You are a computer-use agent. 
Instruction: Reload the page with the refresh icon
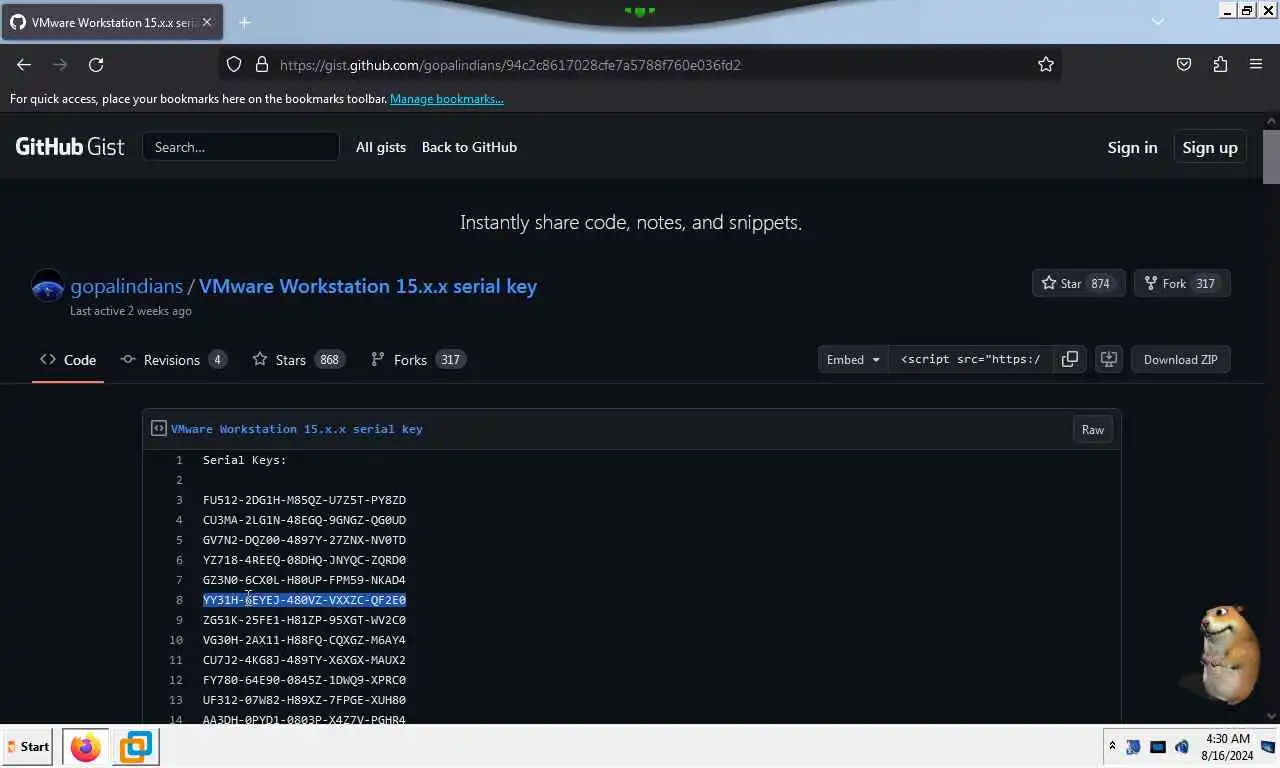(x=96, y=64)
